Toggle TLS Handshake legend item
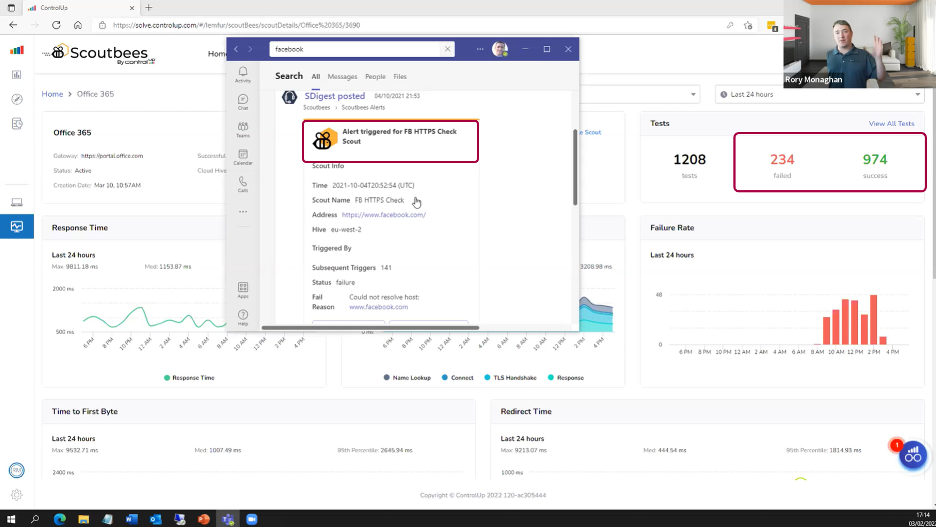 click(x=510, y=378)
